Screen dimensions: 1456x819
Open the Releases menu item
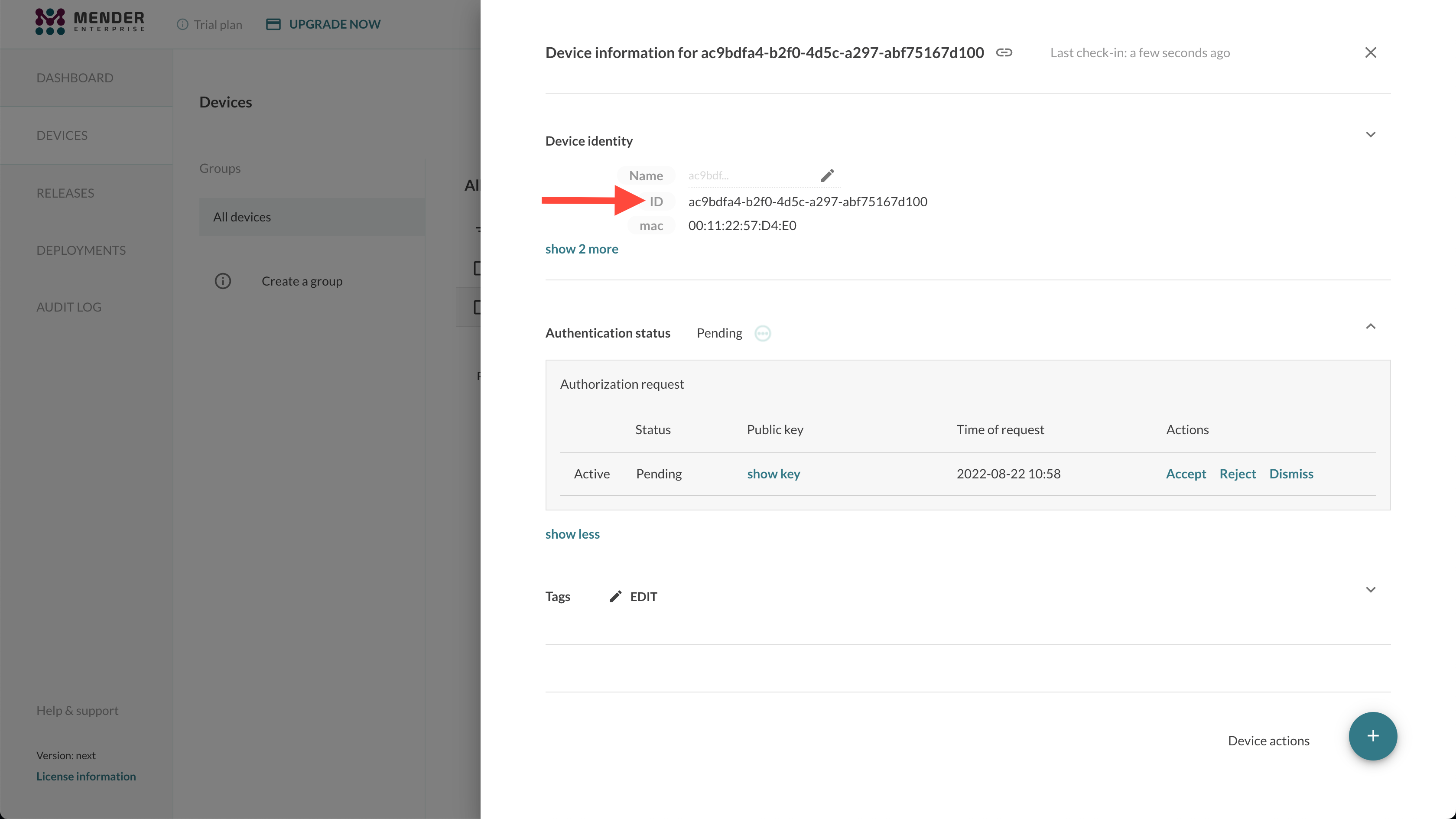[x=65, y=193]
